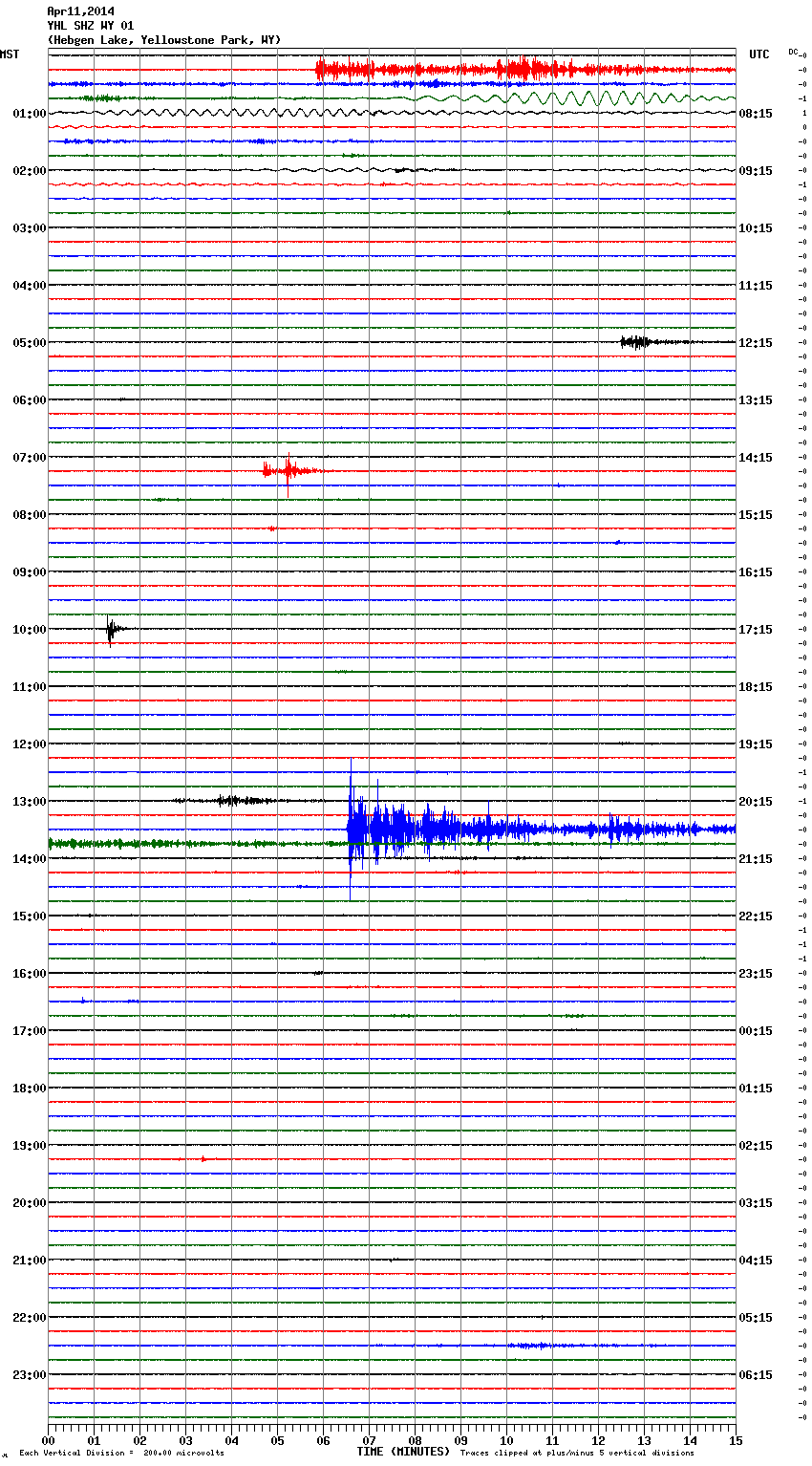Image resolution: width=812 pixels, height=1466 pixels.
Task: Select the 08:15 UTC row label
Action: 756,114
